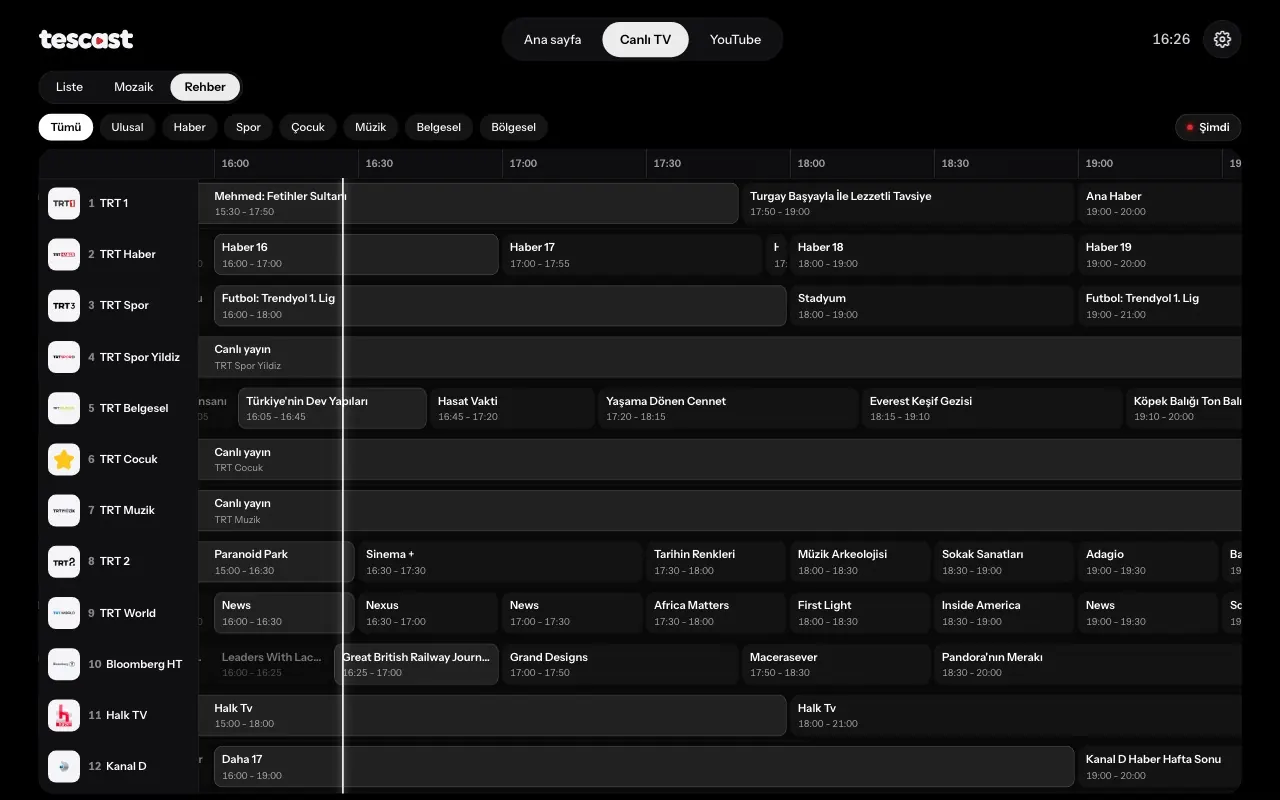Select the Kanal D channel logo

(x=64, y=766)
